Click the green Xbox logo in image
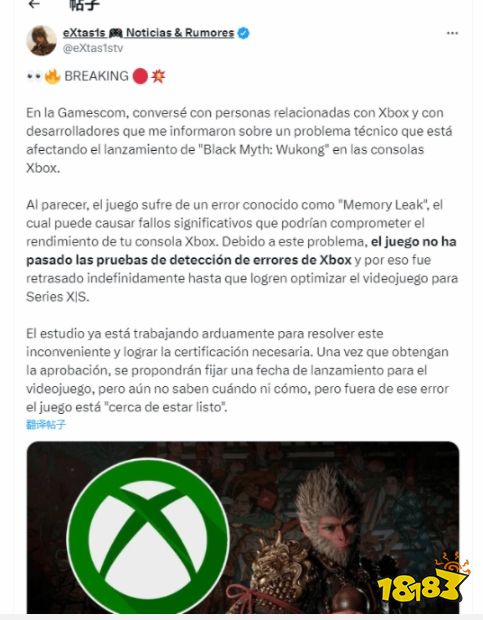 point(148,536)
